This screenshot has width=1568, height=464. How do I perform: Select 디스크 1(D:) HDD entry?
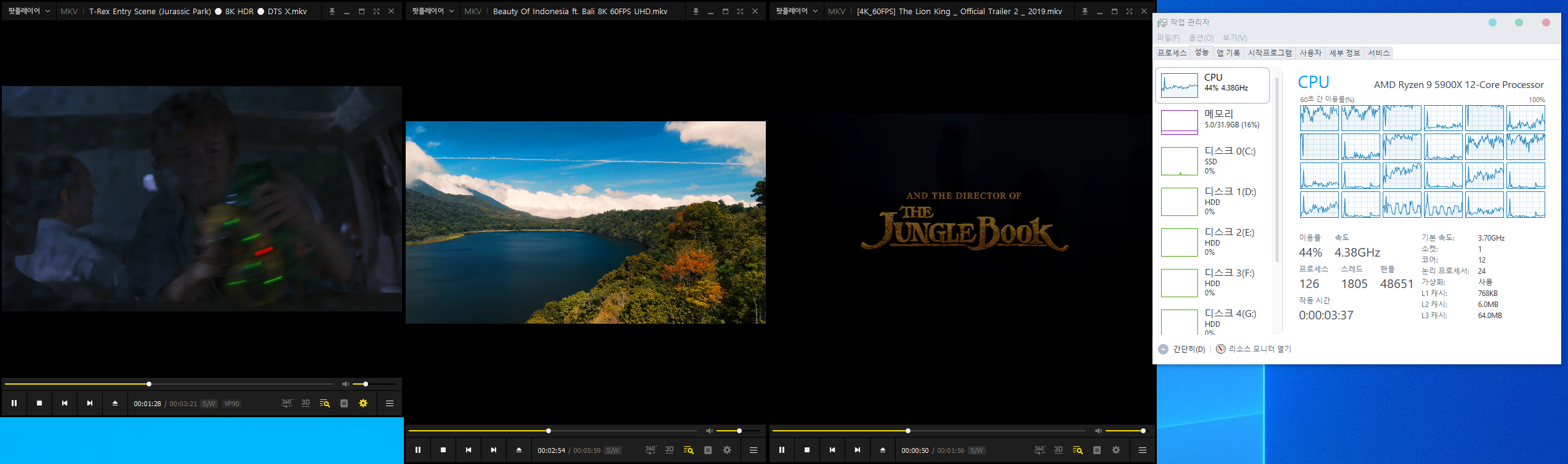click(1212, 202)
